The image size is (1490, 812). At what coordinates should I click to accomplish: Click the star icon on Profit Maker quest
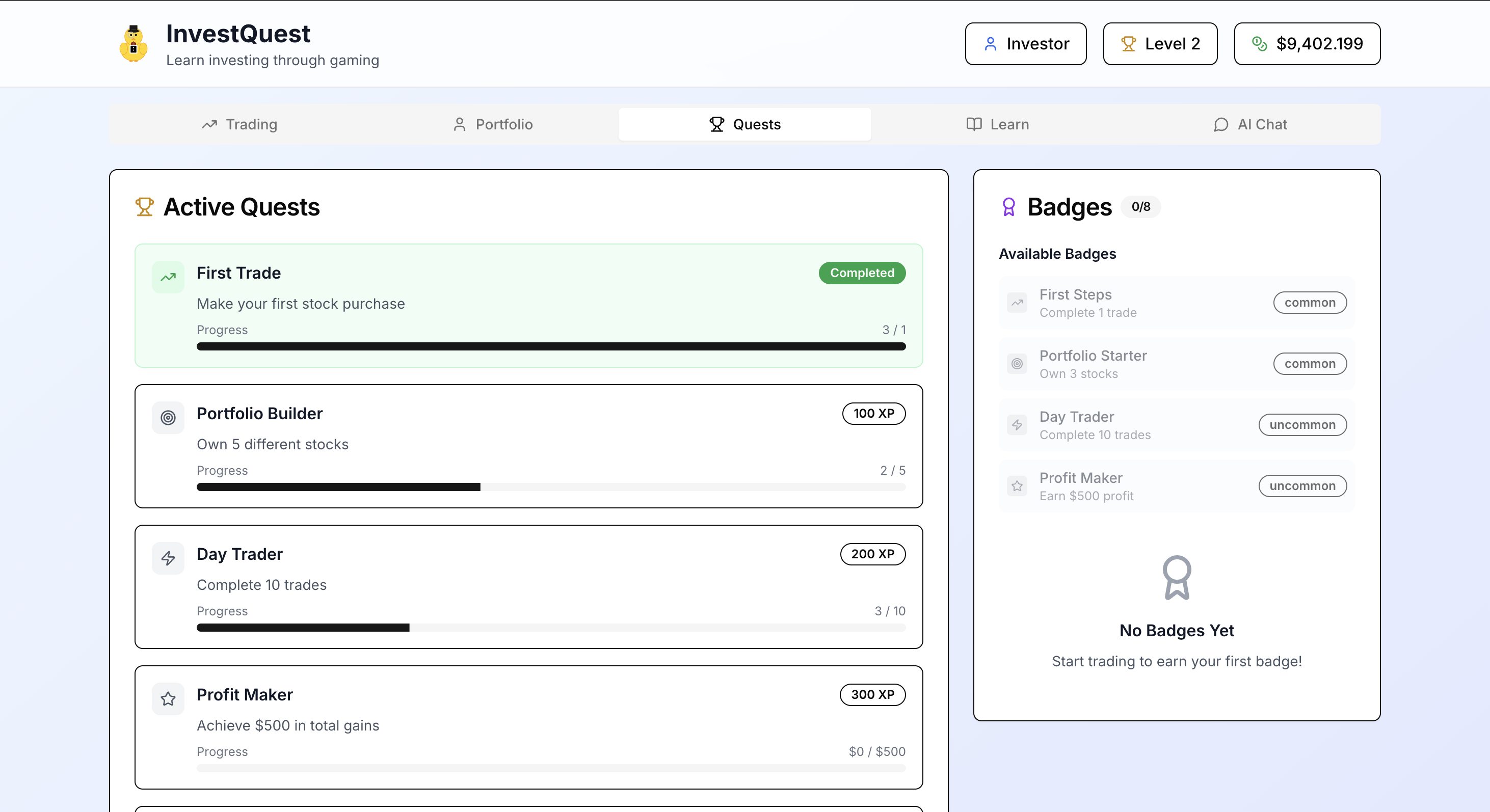pyautogui.click(x=168, y=698)
